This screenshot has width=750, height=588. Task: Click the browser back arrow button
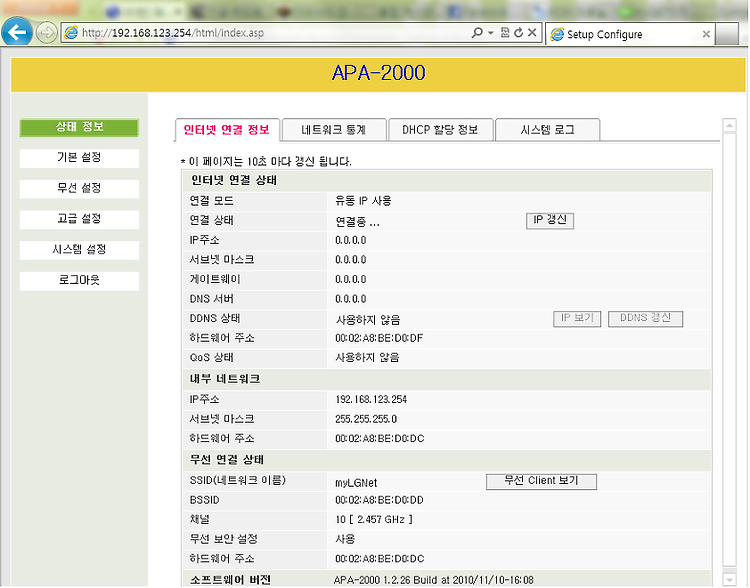(x=17, y=33)
